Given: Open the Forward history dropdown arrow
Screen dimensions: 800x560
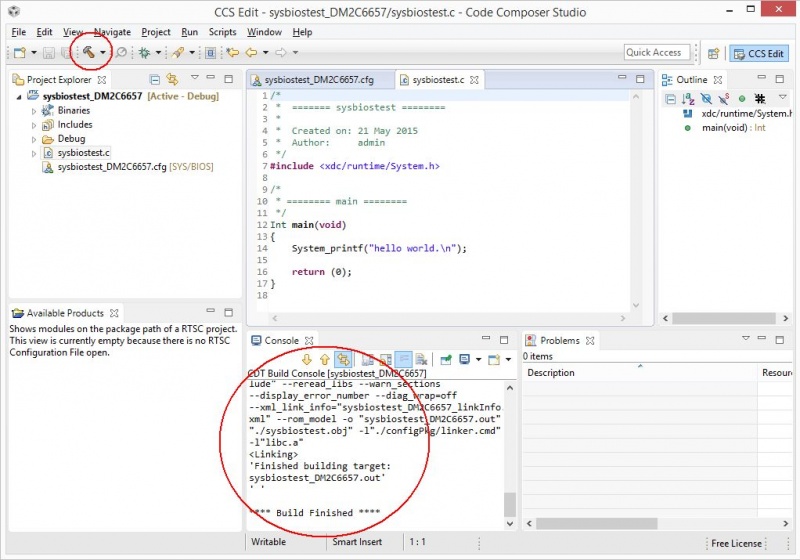Looking at the screenshot, I should click(x=295, y=53).
